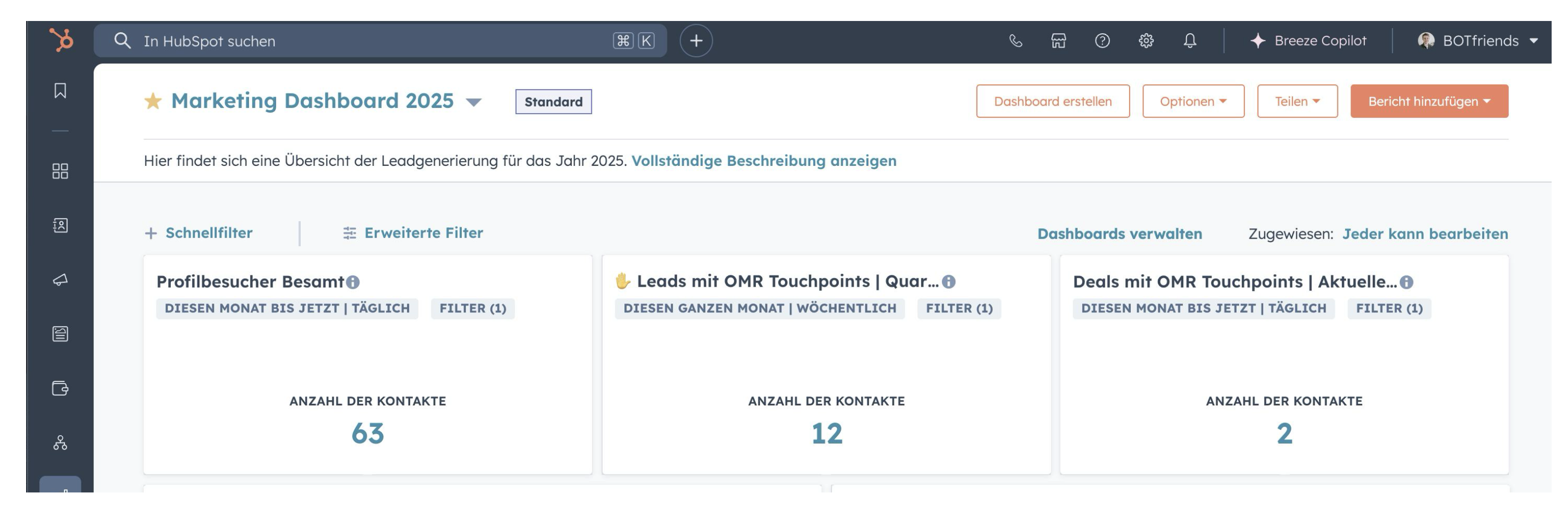This screenshot has width=1568, height=516.
Task: Open the Content sidebar icon
Action: click(x=60, y=334)
